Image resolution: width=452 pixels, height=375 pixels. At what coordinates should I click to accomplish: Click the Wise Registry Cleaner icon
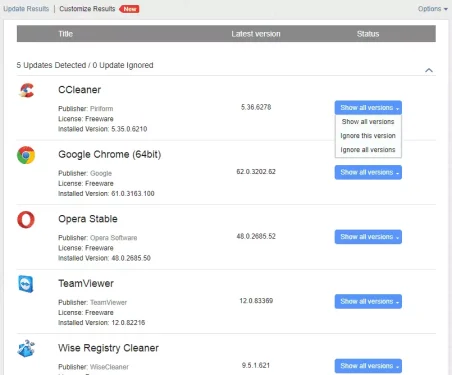(26, 349)
